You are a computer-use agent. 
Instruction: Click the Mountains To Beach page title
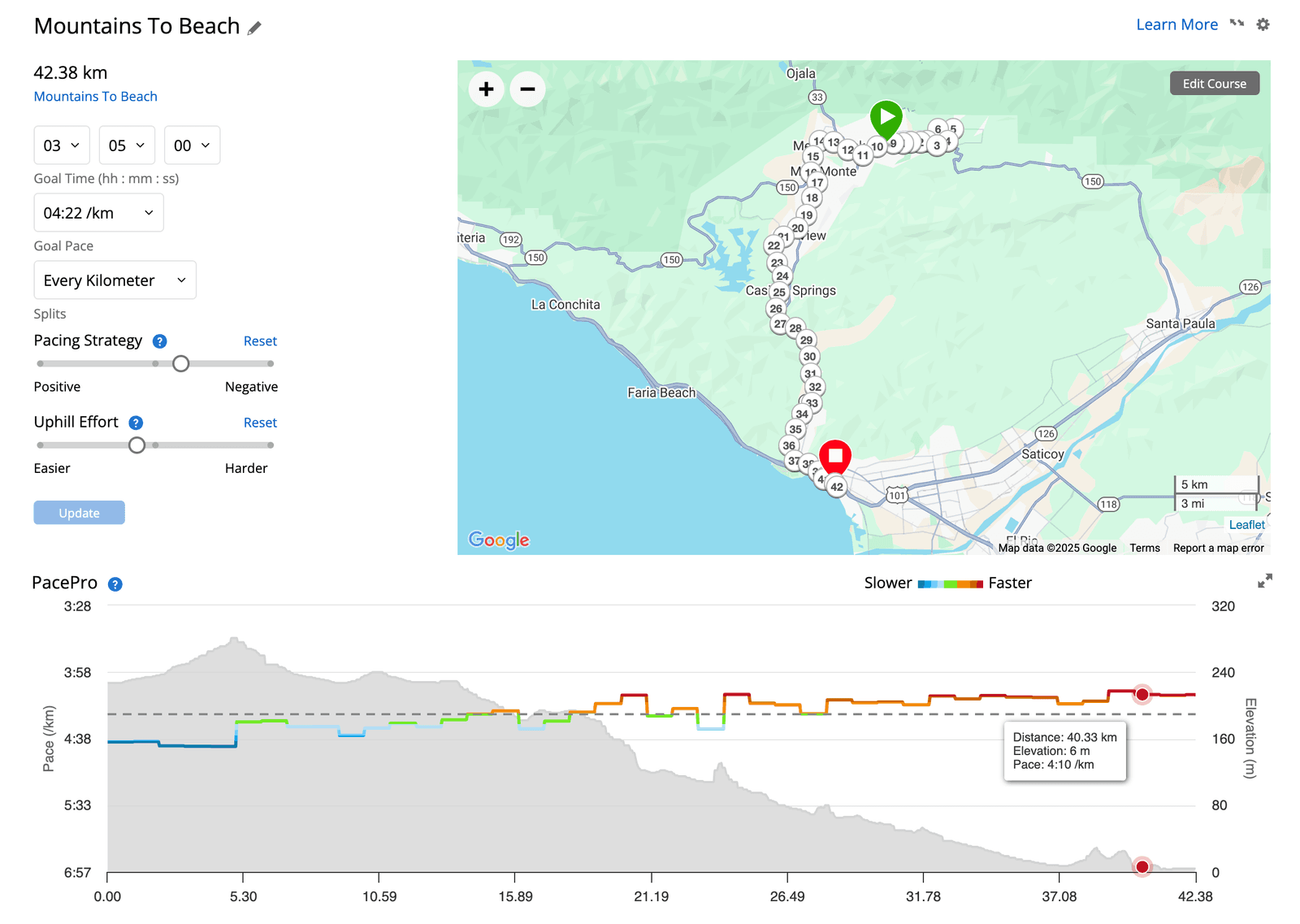coord(137,26)
